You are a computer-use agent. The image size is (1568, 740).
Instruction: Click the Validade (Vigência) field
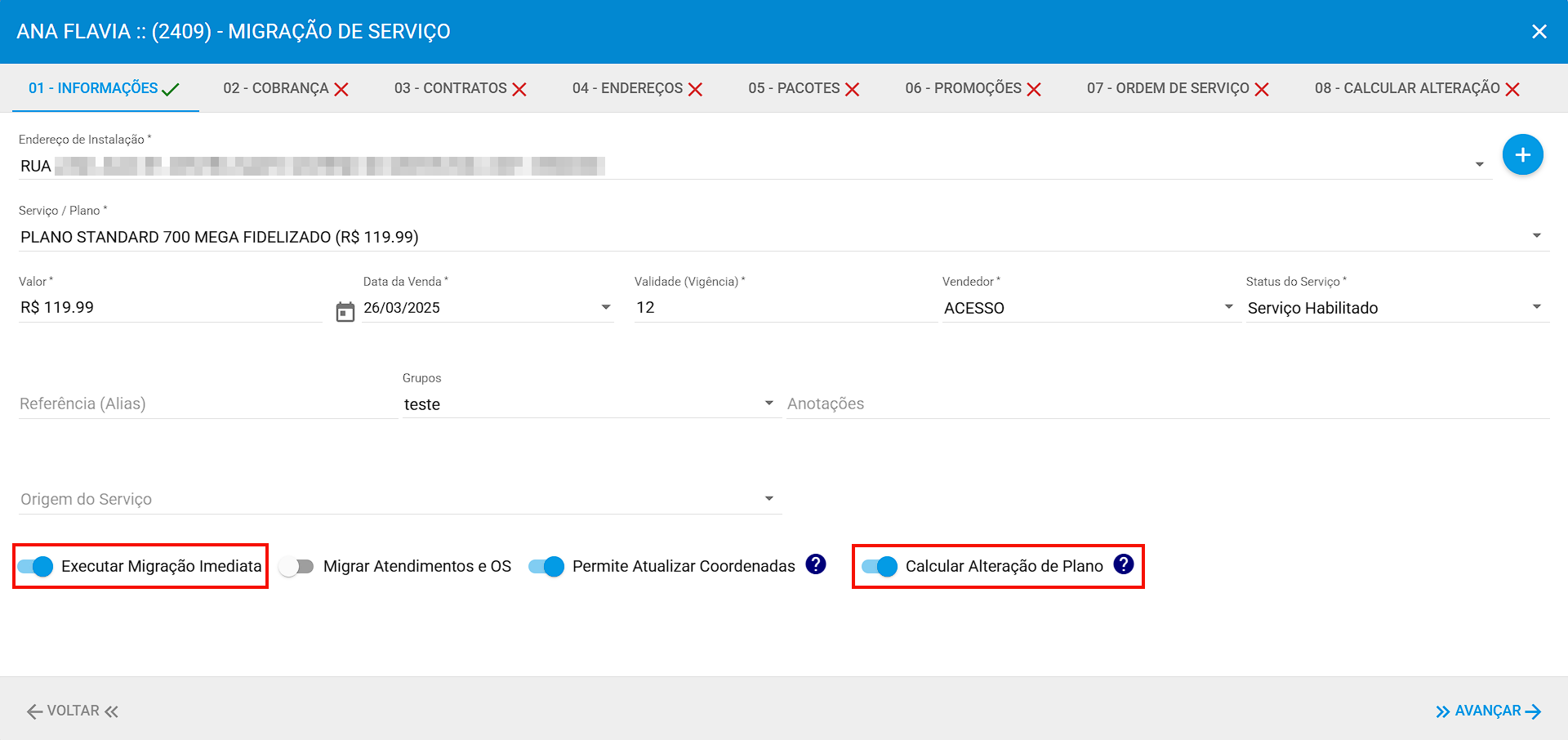pyautogui.click(x=786, y=308)
